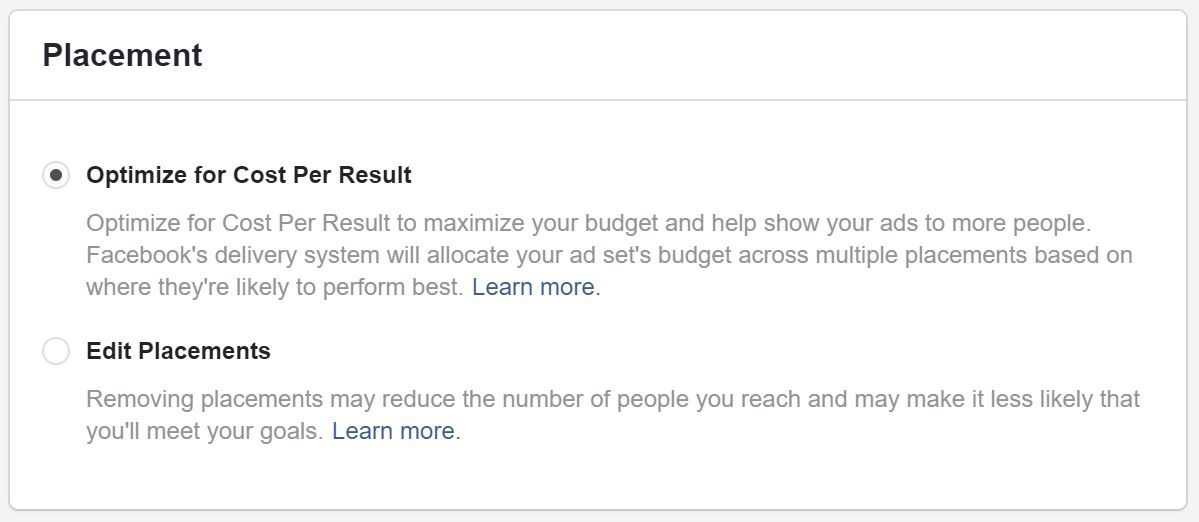The height and width of the screenshot is (522, 1199).
Task: Click the bold "Edit Placements" option label
Action: click(178, 352)
